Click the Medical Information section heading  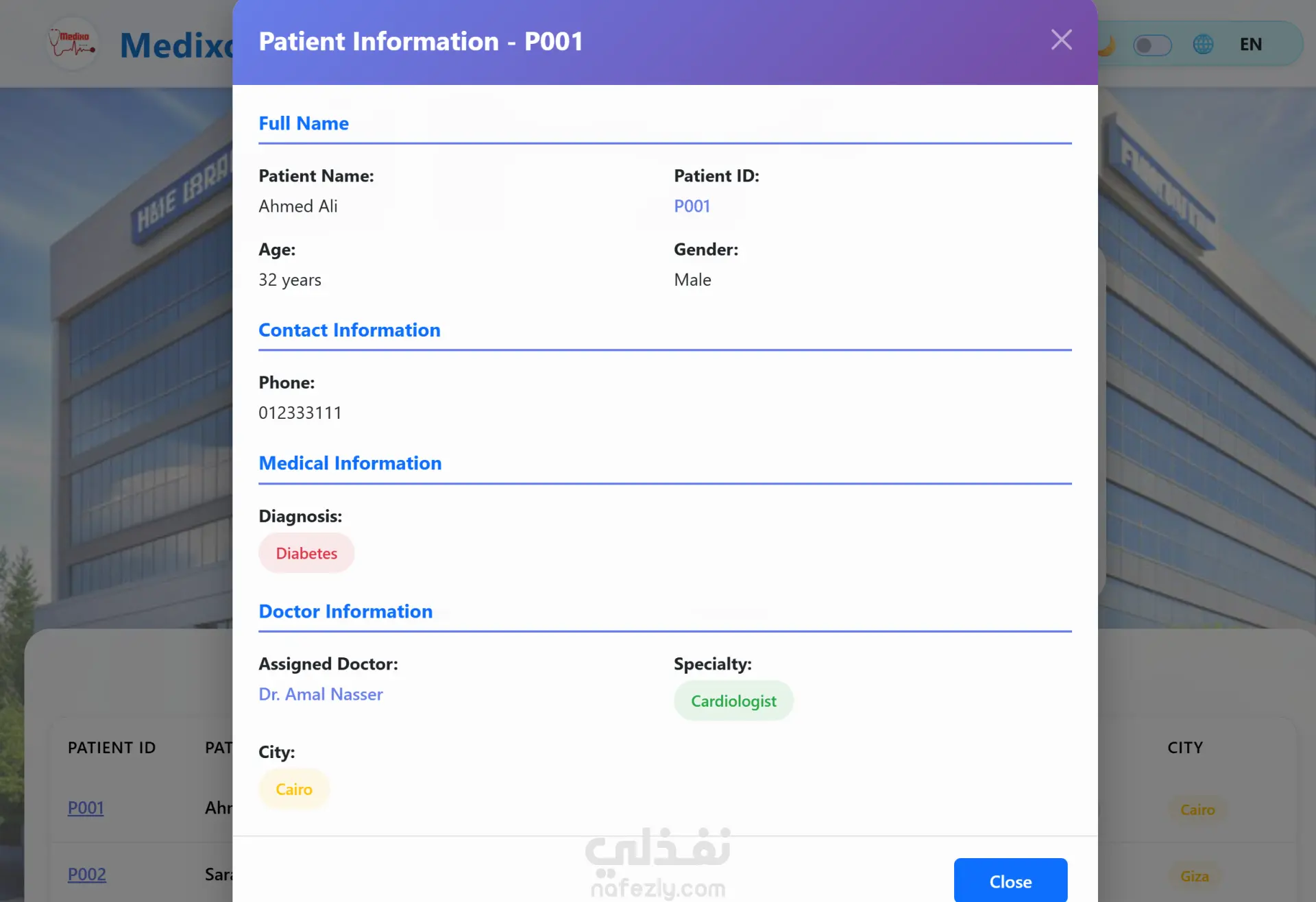click(x=350, y=463)
